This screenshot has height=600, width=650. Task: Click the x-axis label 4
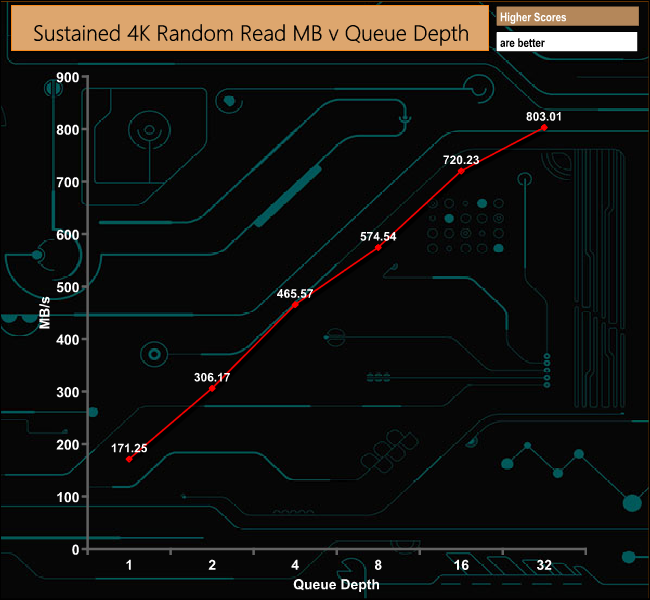click(x=295, y=565)
